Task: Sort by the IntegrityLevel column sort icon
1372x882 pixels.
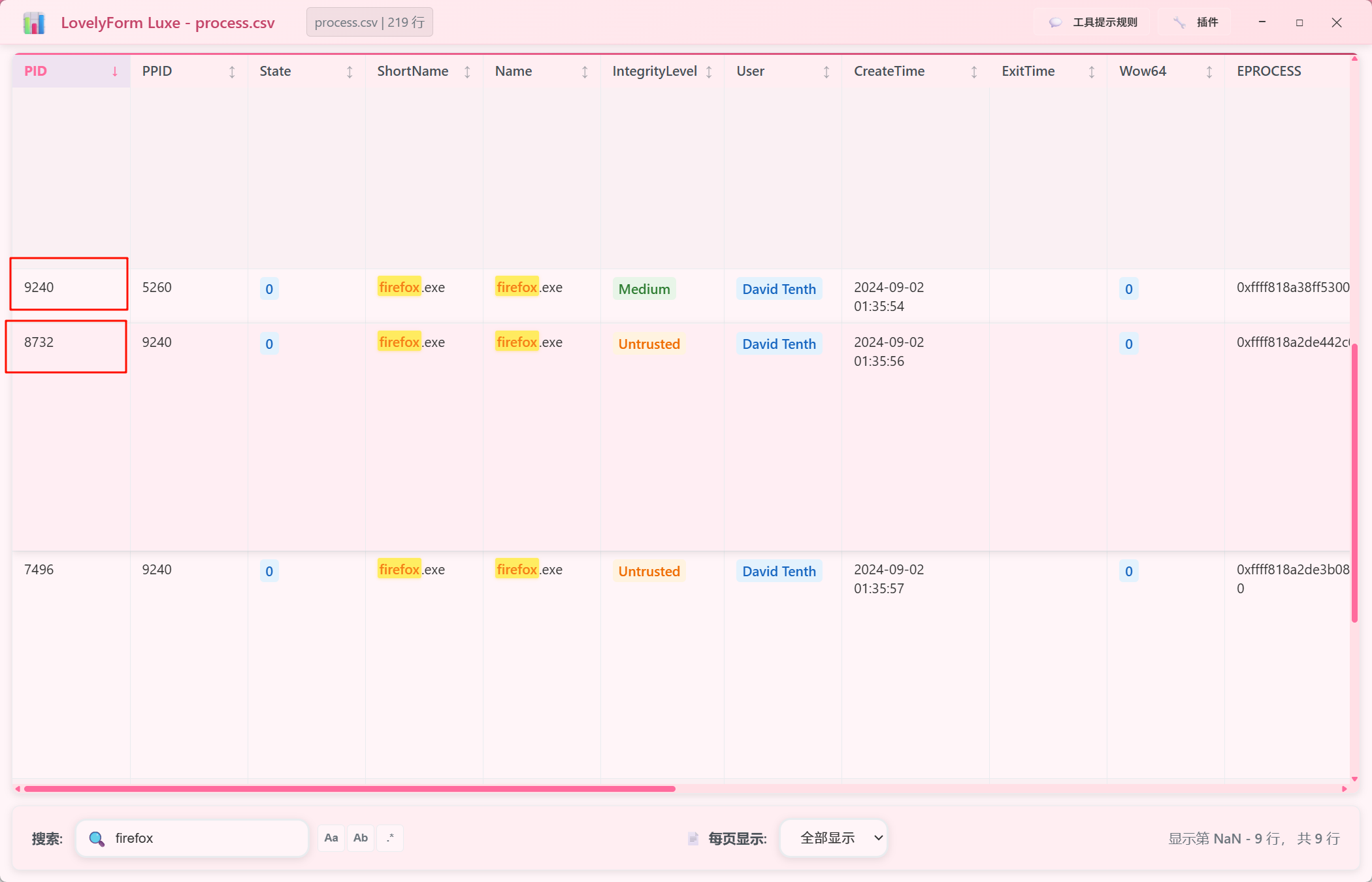Action: coord(709,72)
